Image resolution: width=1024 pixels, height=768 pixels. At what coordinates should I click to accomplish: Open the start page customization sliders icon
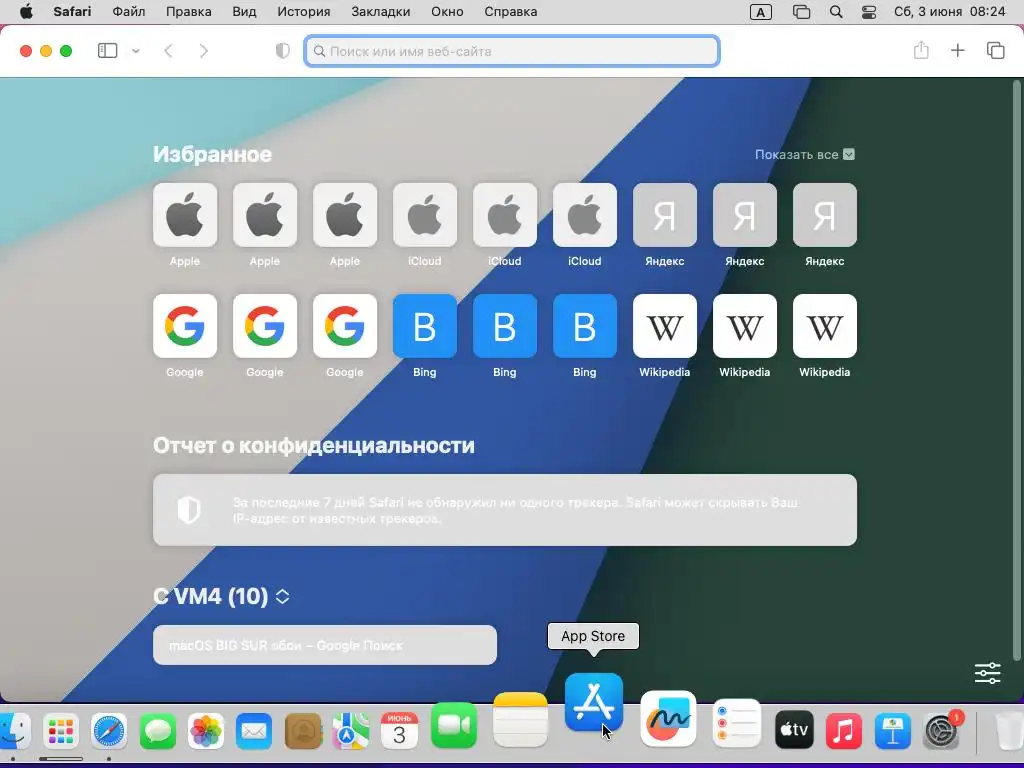coord(987,673)
